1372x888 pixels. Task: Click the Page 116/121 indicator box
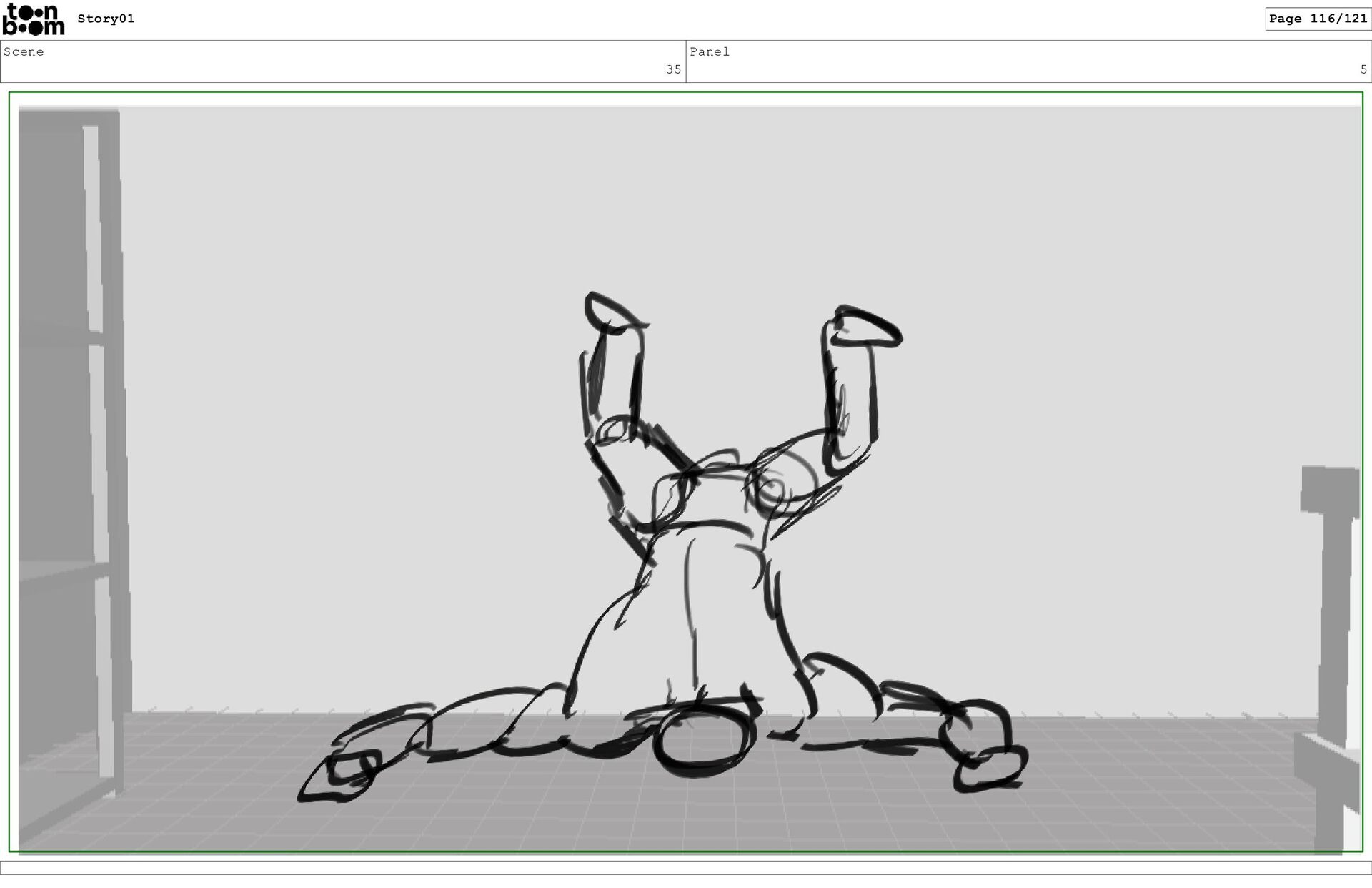point(1318,19)
